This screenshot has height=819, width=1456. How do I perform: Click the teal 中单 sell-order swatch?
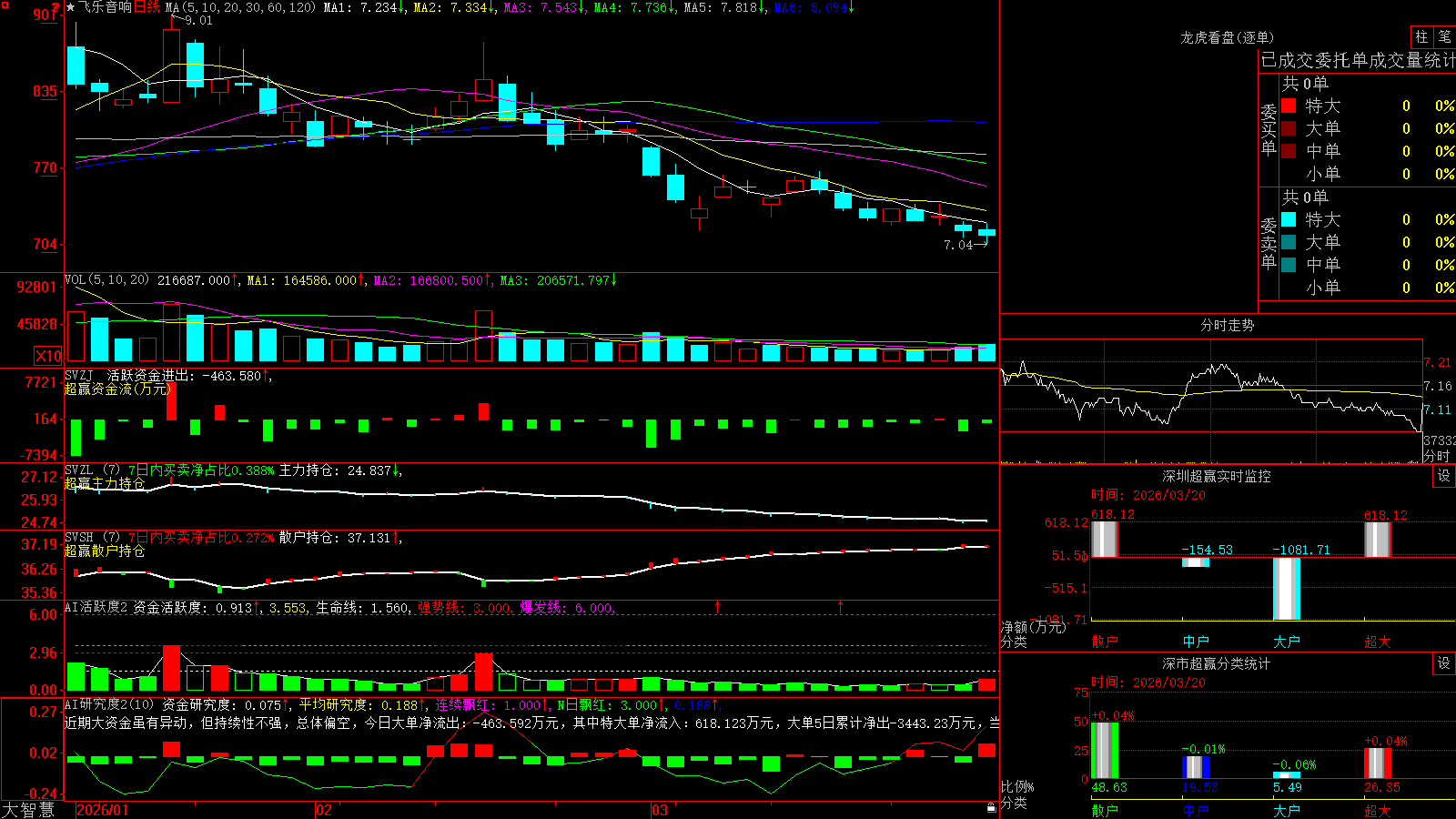point(1289,265)
